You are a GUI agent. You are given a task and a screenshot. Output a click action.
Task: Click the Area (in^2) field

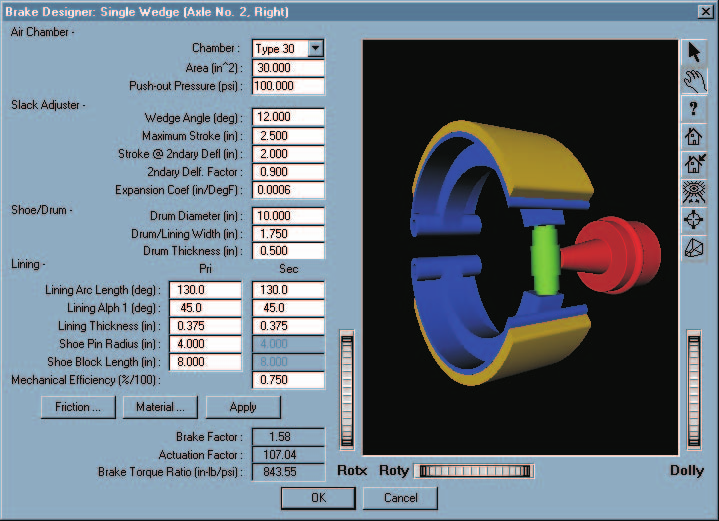[x=288, y=68]
